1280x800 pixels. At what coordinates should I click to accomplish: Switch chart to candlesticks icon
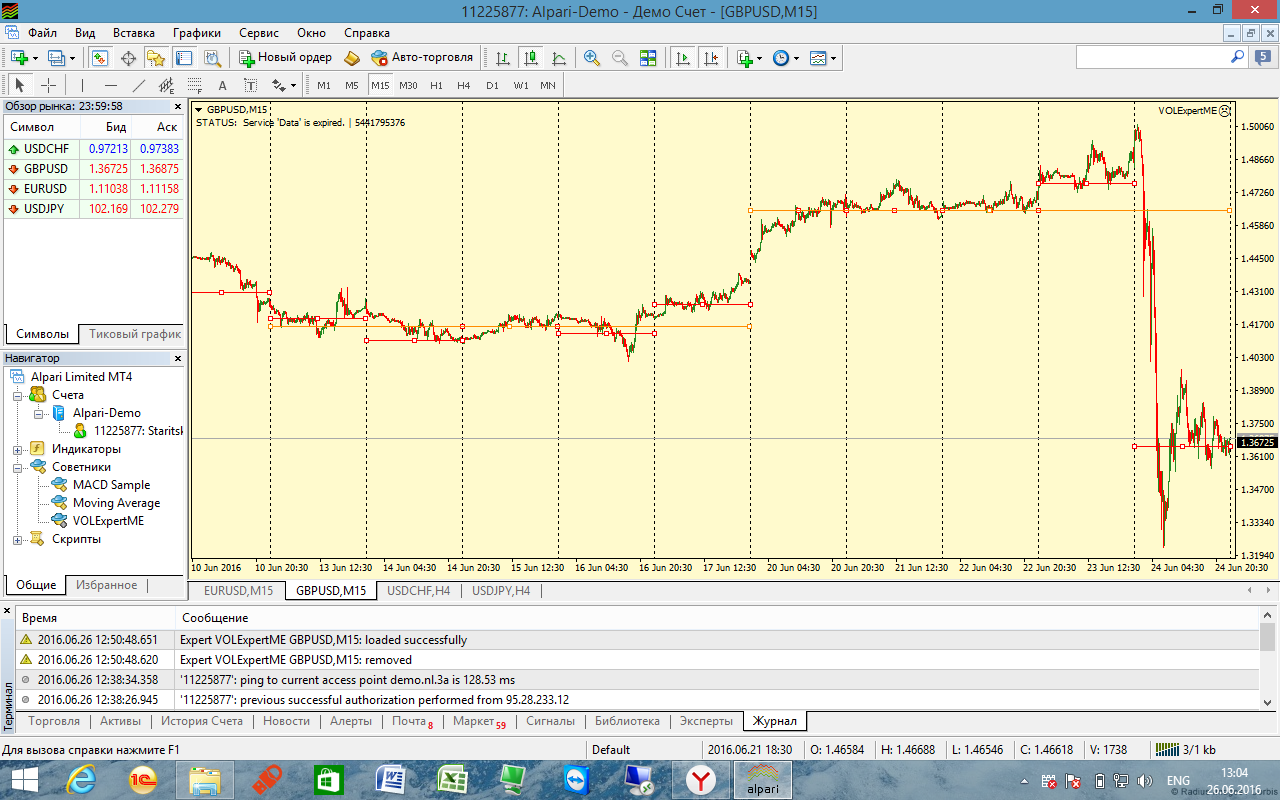531,58
